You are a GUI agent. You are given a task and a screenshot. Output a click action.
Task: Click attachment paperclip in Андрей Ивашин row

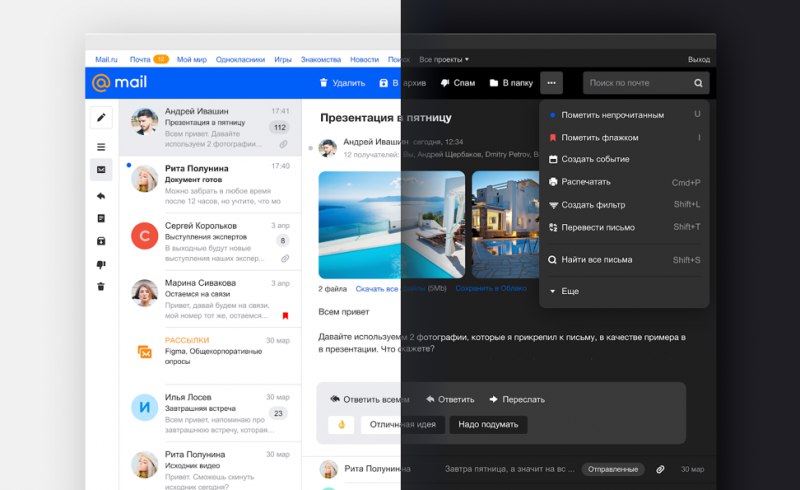pyautogui.click(x=283, y=144)
